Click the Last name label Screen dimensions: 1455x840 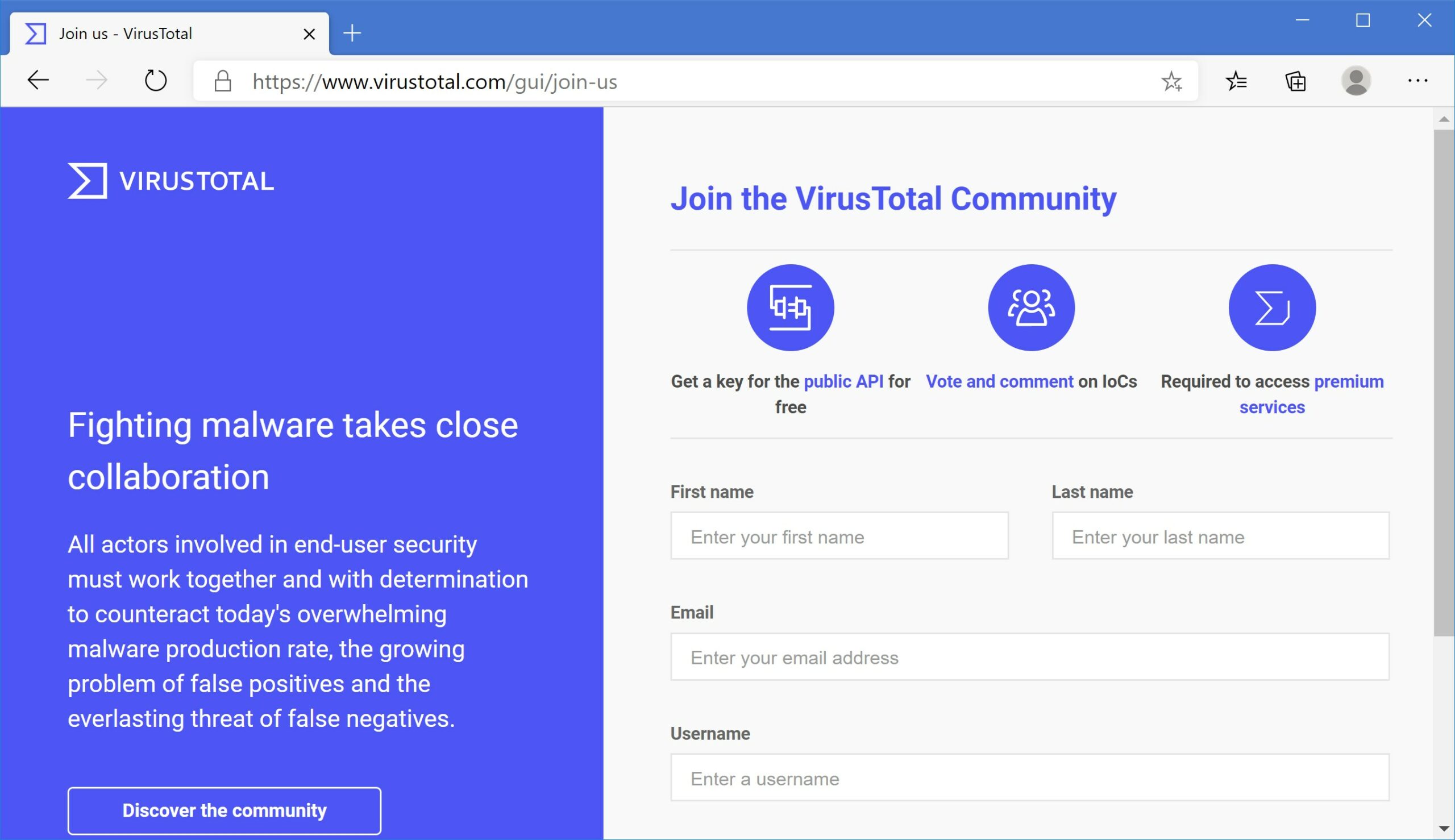click(1092, 492)
